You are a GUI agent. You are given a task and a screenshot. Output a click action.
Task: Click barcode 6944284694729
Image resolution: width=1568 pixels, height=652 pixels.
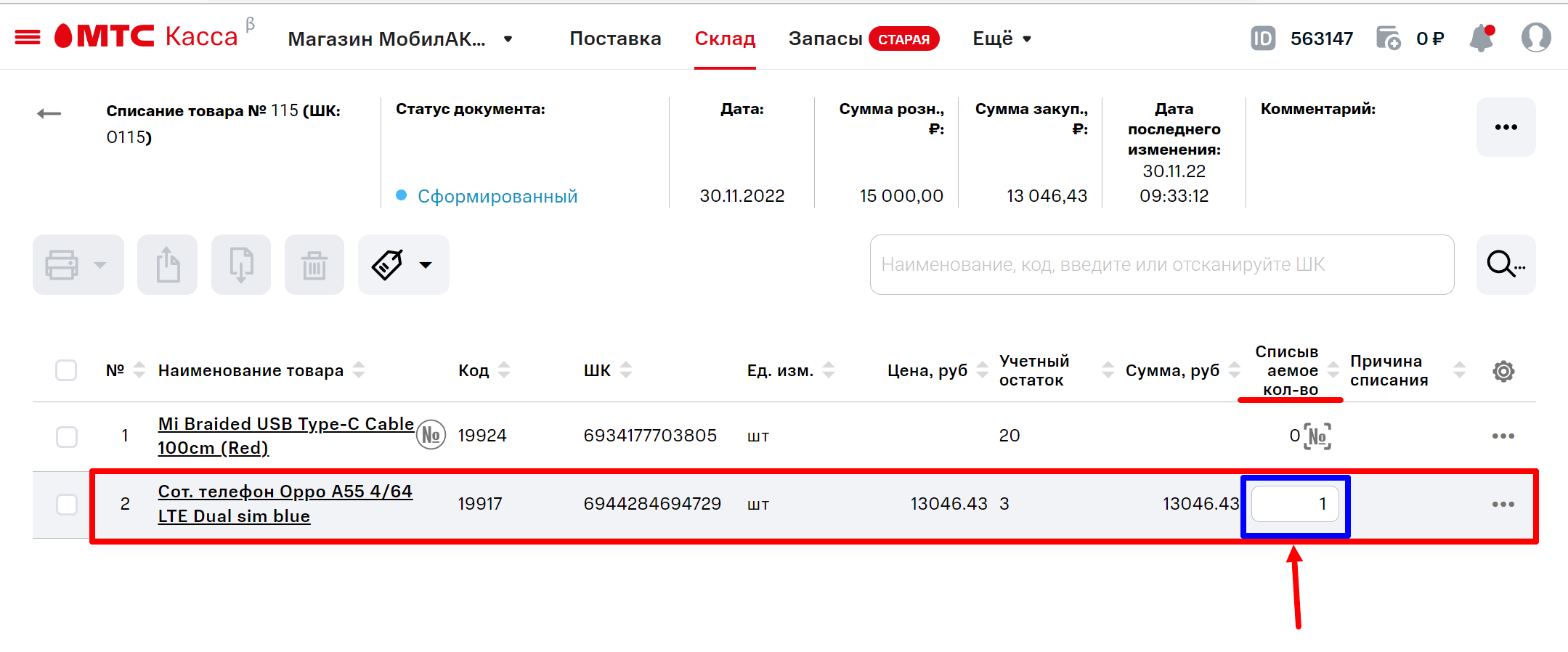652,504
